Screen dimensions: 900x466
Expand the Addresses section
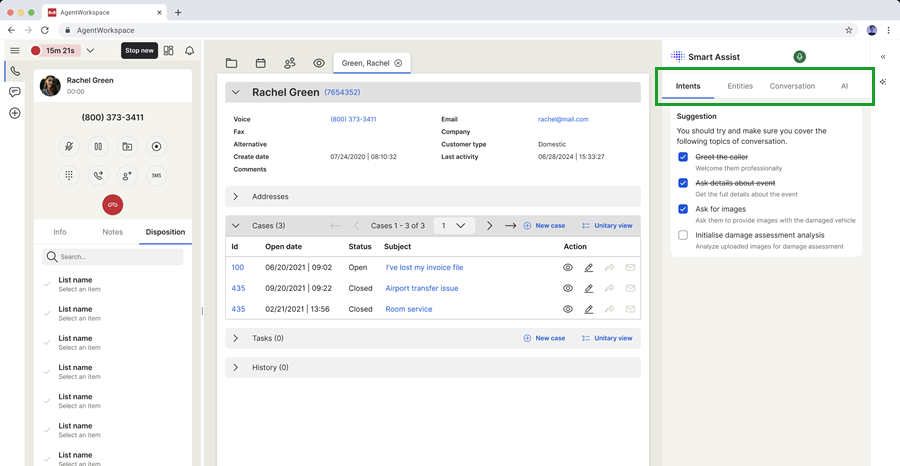(x=236, y=197)
